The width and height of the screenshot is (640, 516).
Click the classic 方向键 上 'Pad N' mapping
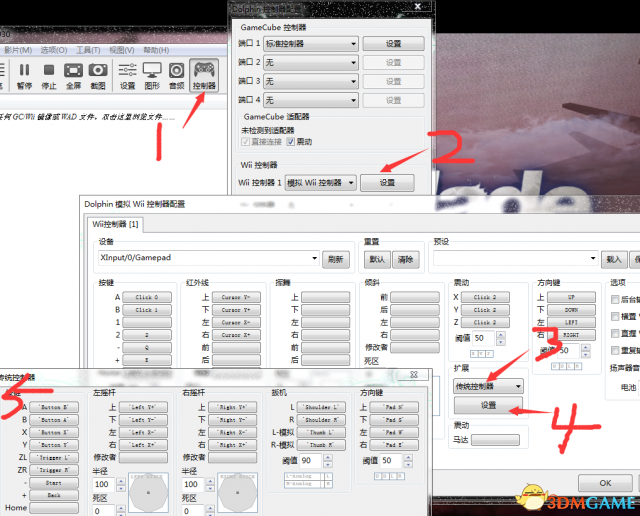point(394,407)
